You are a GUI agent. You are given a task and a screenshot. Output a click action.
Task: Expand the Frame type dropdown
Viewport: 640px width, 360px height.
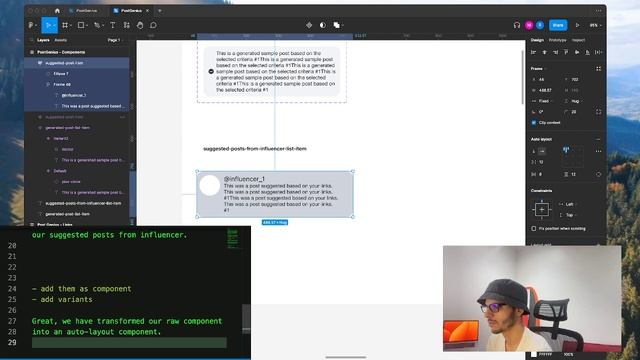[539, 69]
